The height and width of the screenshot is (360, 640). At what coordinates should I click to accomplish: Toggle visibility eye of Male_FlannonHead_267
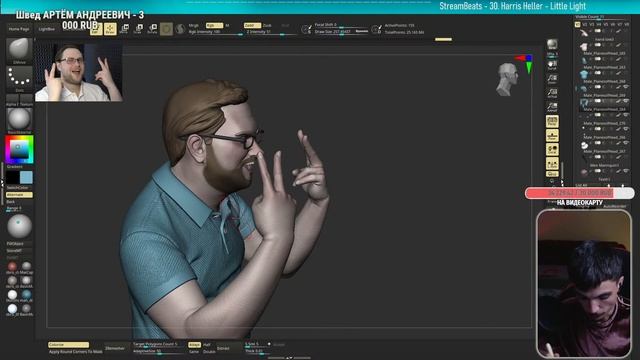(x=626, y=143)
